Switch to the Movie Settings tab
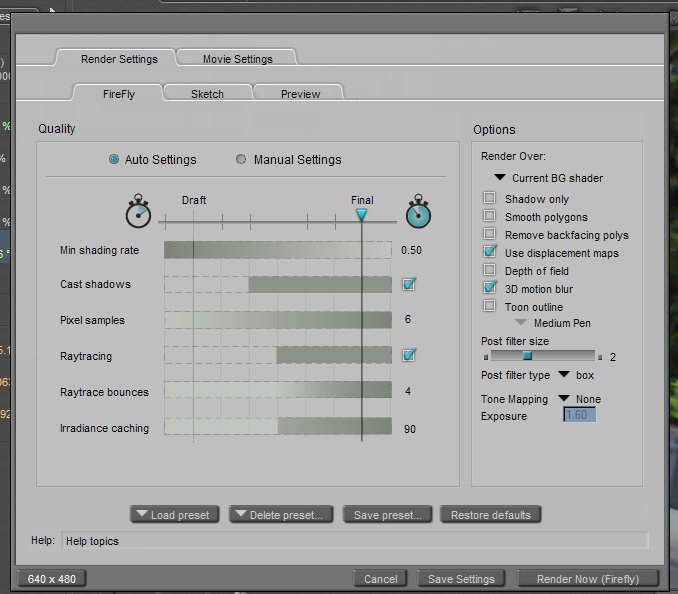The image size is (678, 594). [237, 59]
